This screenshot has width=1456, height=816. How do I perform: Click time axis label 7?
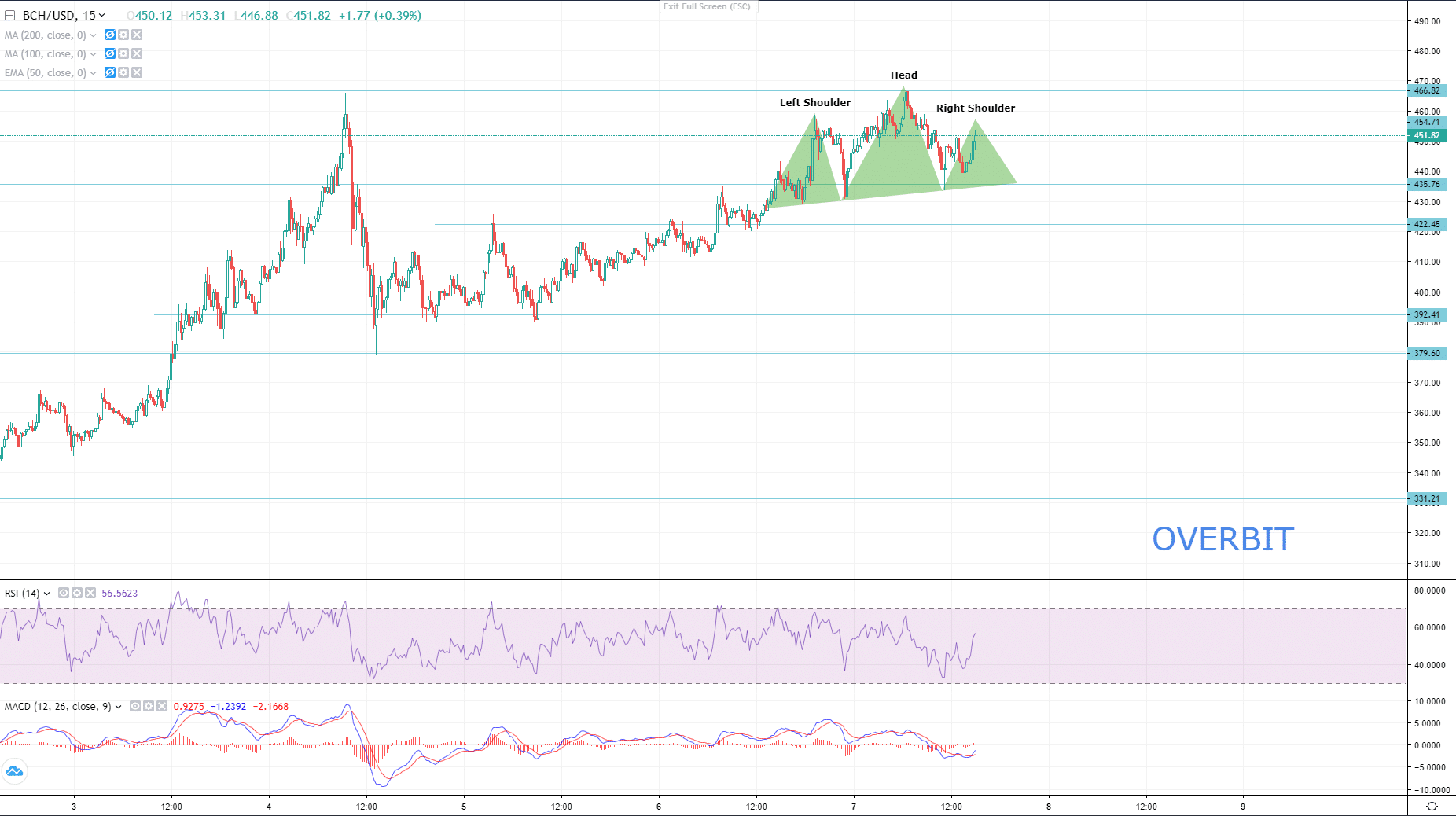[854, 807]
